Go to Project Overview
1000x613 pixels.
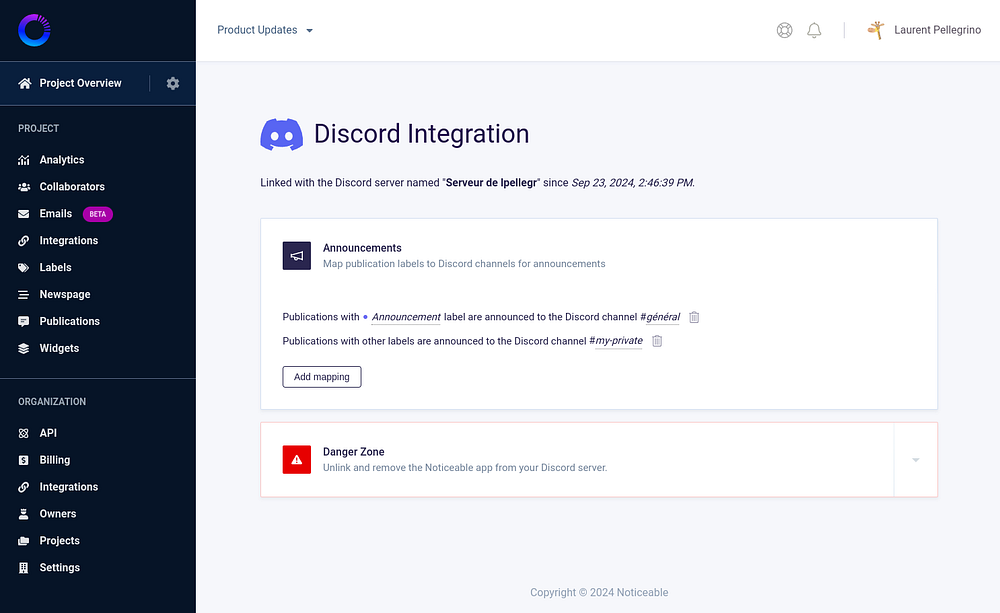tap(80, 83)
